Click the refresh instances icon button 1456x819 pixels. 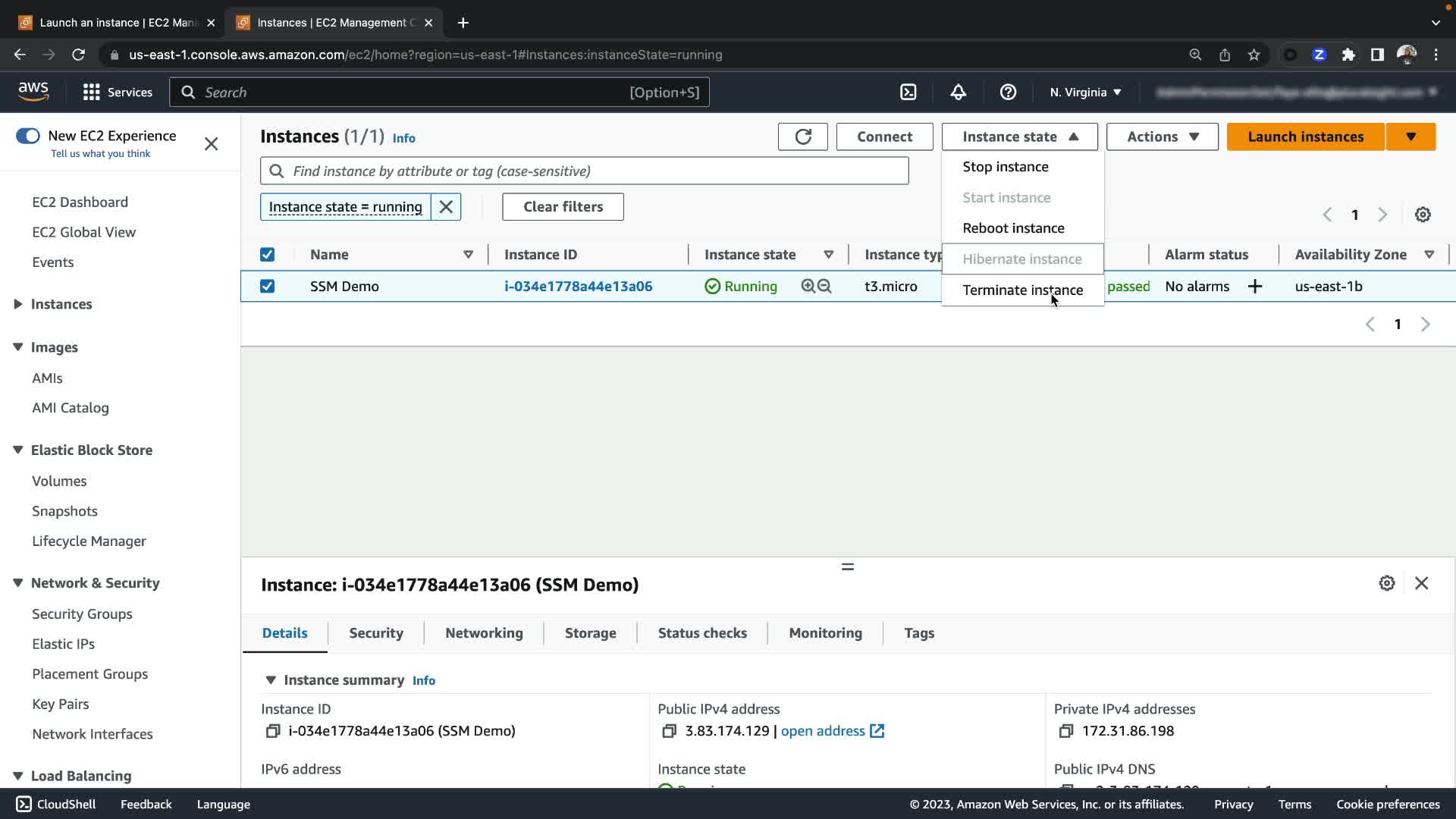[802, 136]
